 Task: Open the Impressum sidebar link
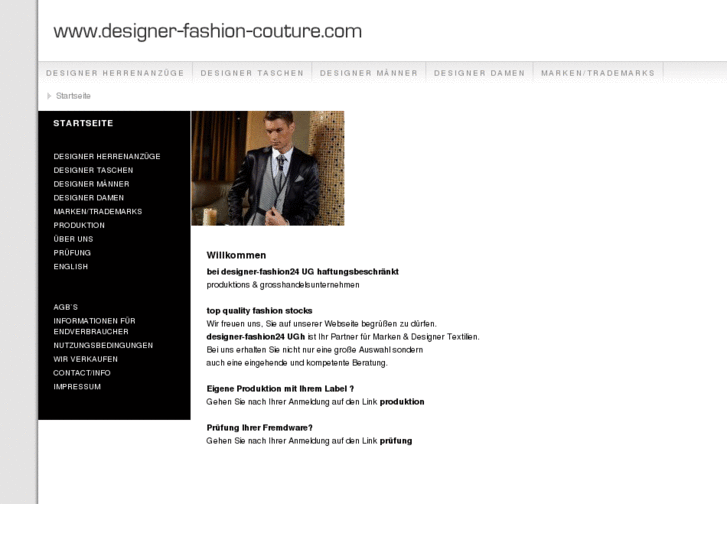77,387
